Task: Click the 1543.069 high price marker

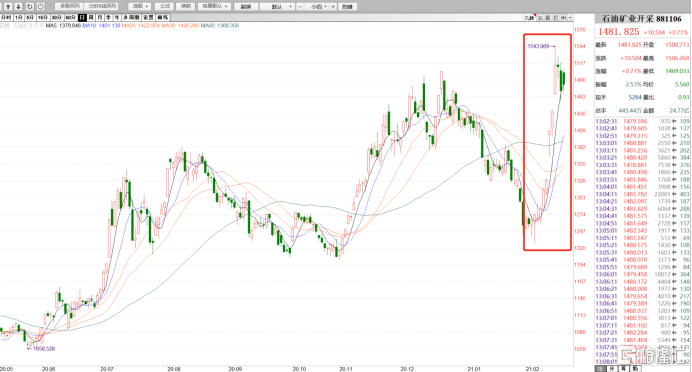Action: point(538,46)
